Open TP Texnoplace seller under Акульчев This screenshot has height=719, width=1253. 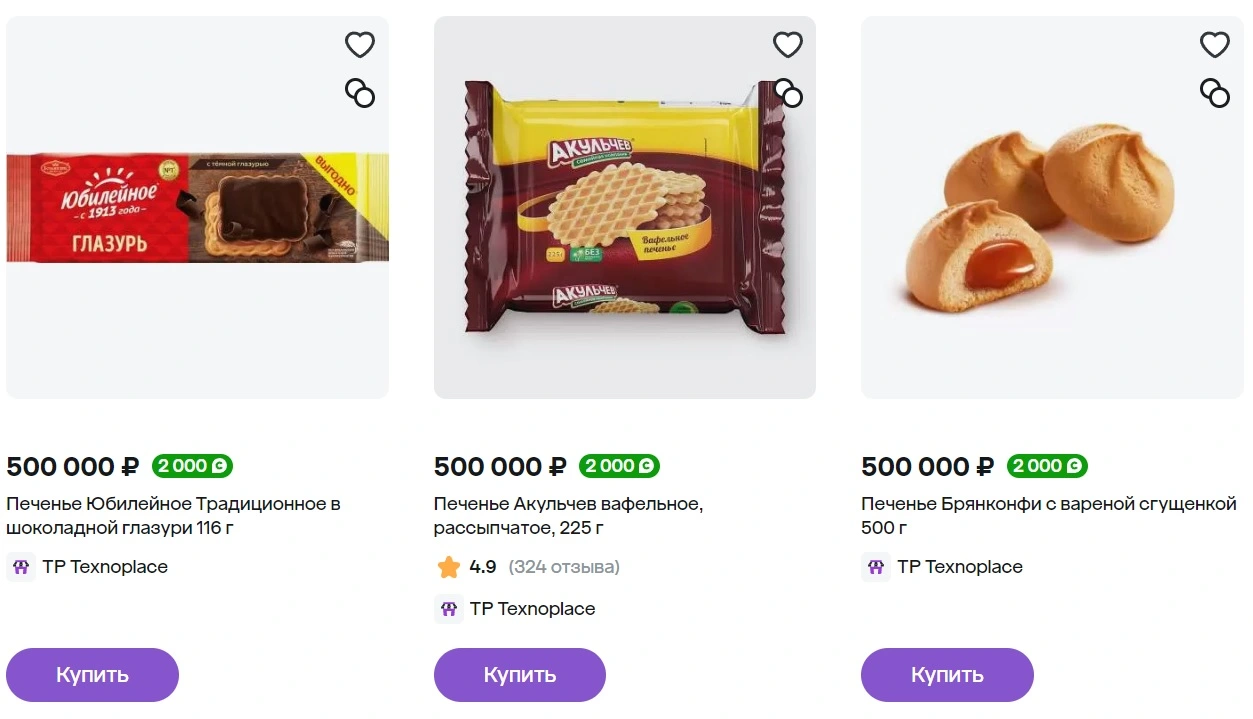pos(532,609)
